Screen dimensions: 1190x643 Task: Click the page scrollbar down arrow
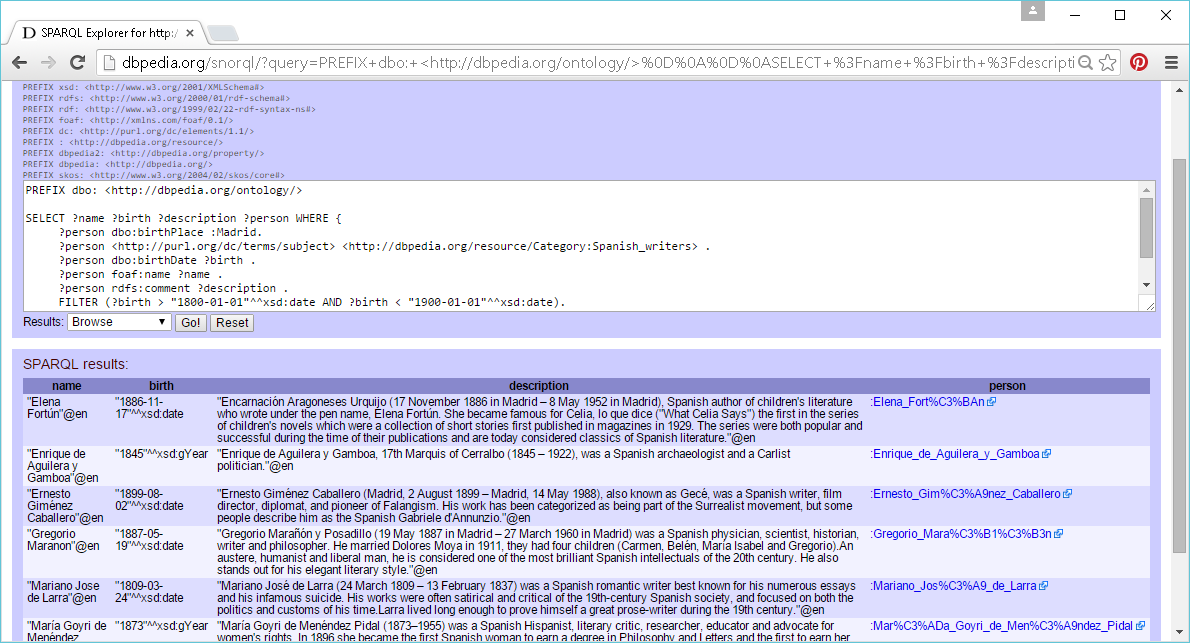point(1179,632)
